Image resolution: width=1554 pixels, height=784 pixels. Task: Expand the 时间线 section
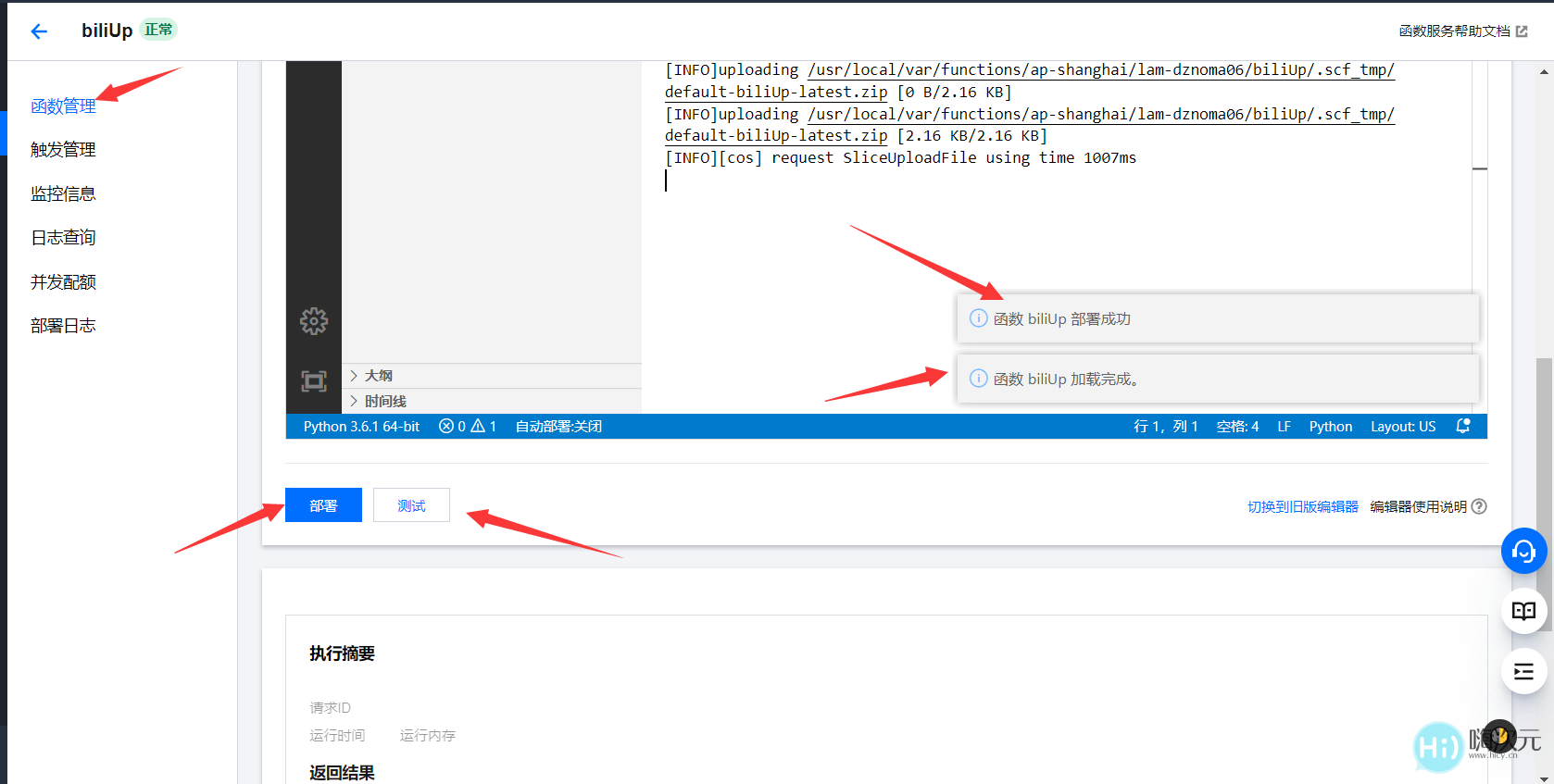click(x=492, y=401)
